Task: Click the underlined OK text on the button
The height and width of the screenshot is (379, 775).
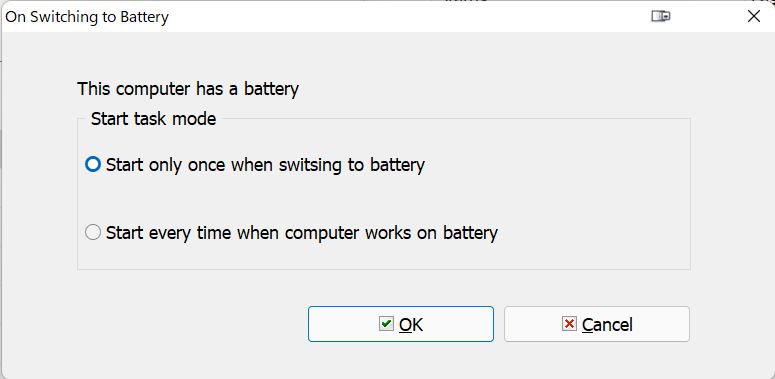Action: (x=411, y=325)
